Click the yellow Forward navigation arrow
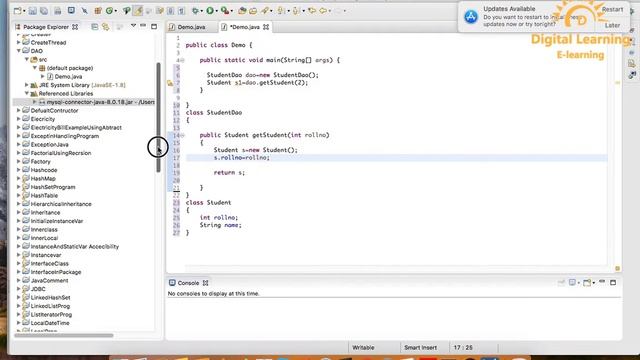This screenshot has width=640, height=360. coord(323,11)
